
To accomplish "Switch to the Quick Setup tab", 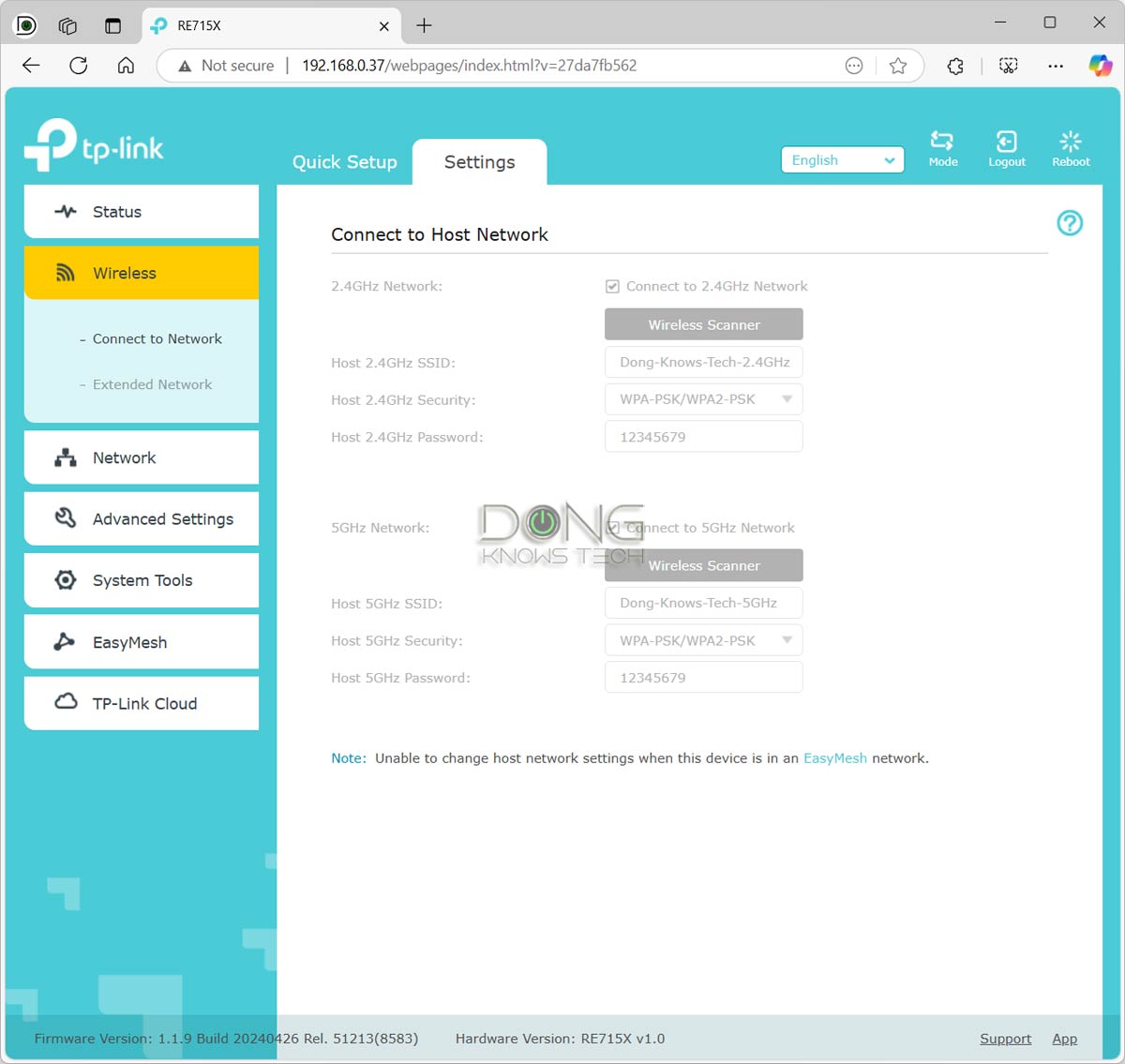I will coord(344,161).
